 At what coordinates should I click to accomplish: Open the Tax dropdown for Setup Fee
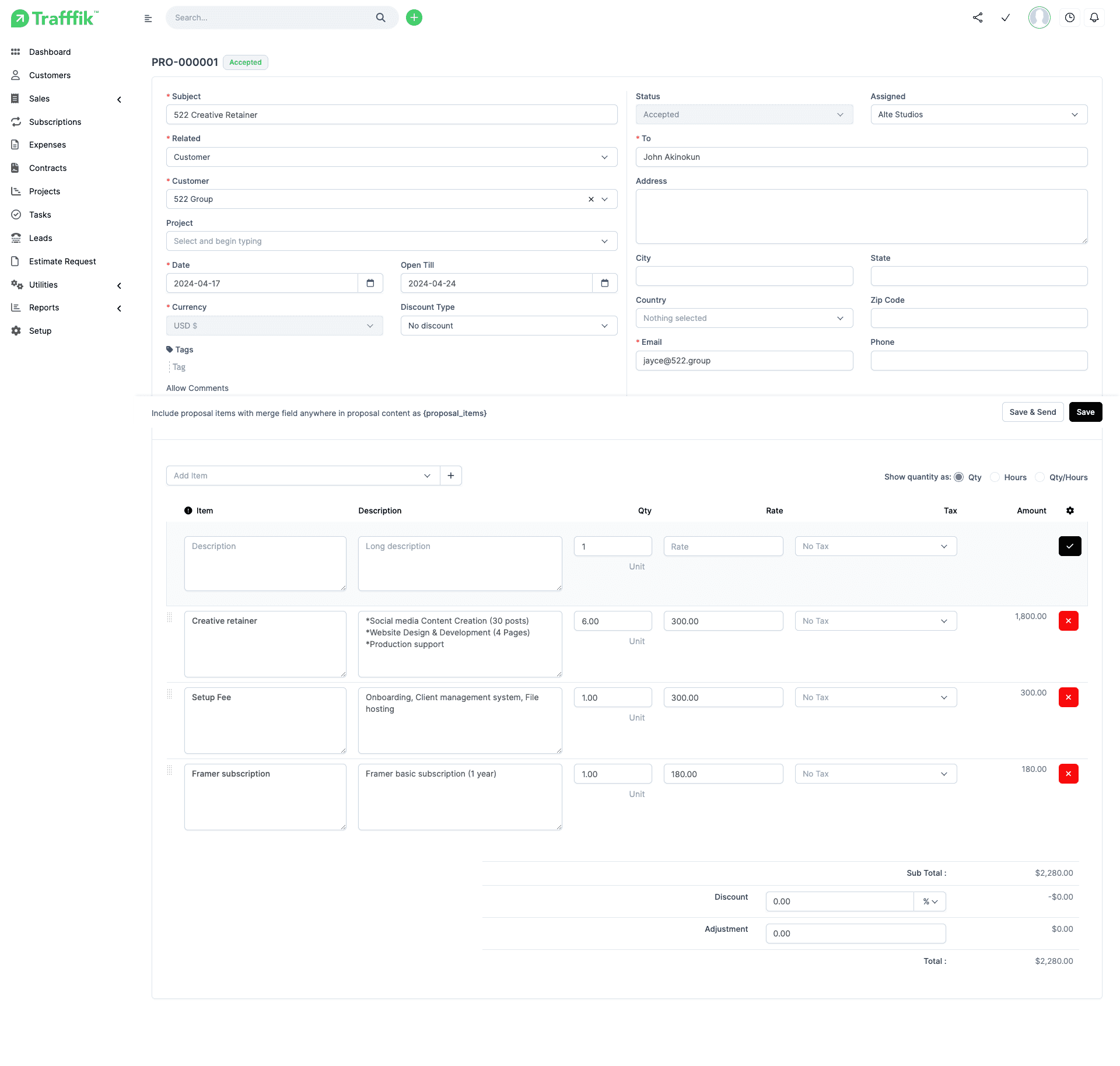[x=876, y=697]
